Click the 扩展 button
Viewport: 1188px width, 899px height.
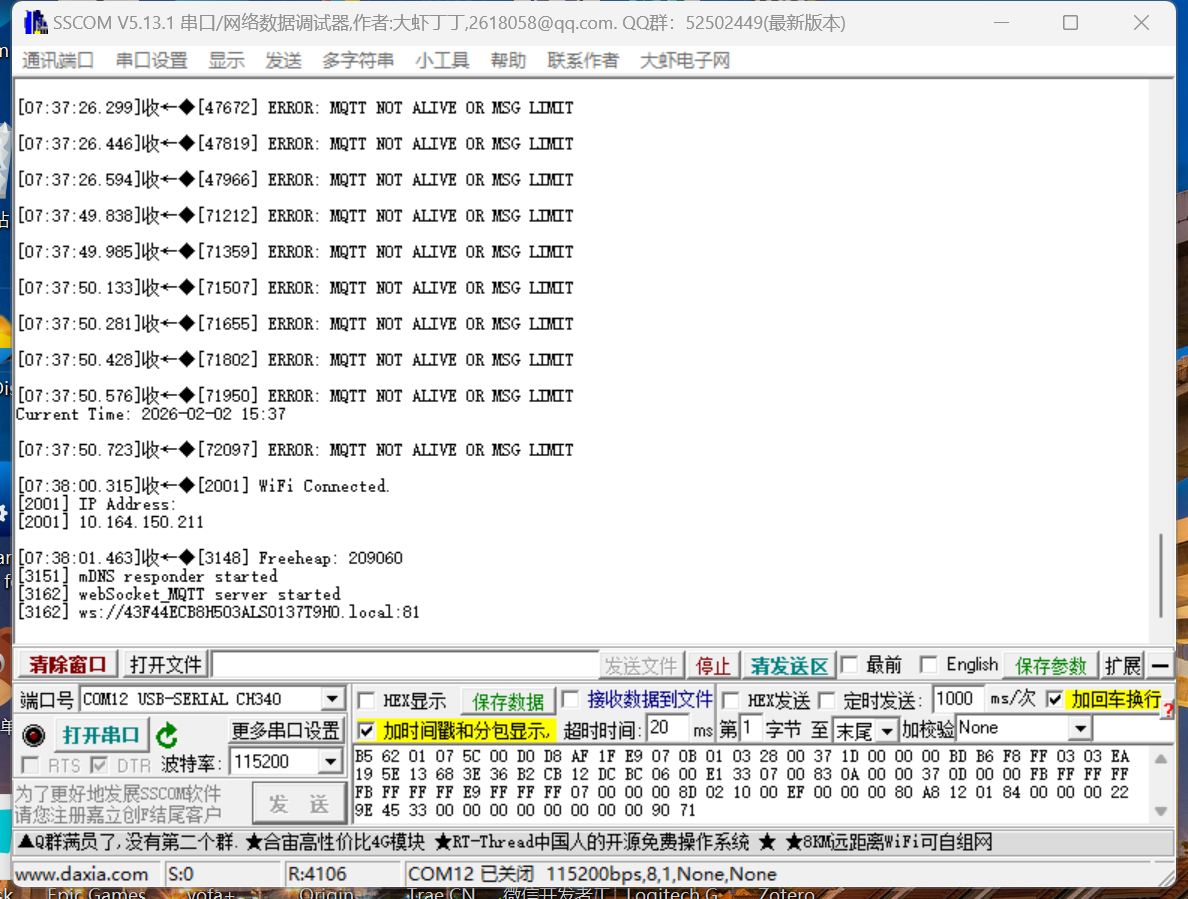[x=1122, y=666]
